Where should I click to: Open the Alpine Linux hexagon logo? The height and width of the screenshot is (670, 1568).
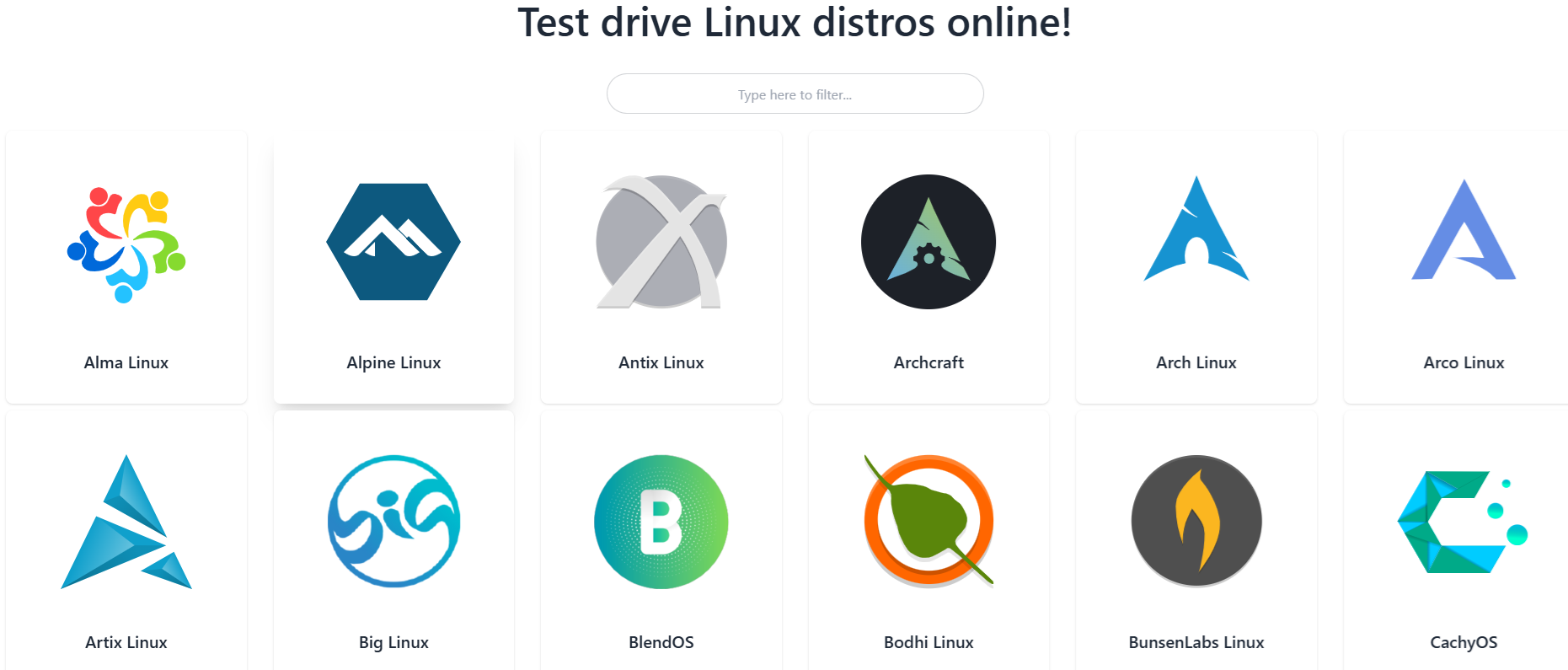pos(393,242)
